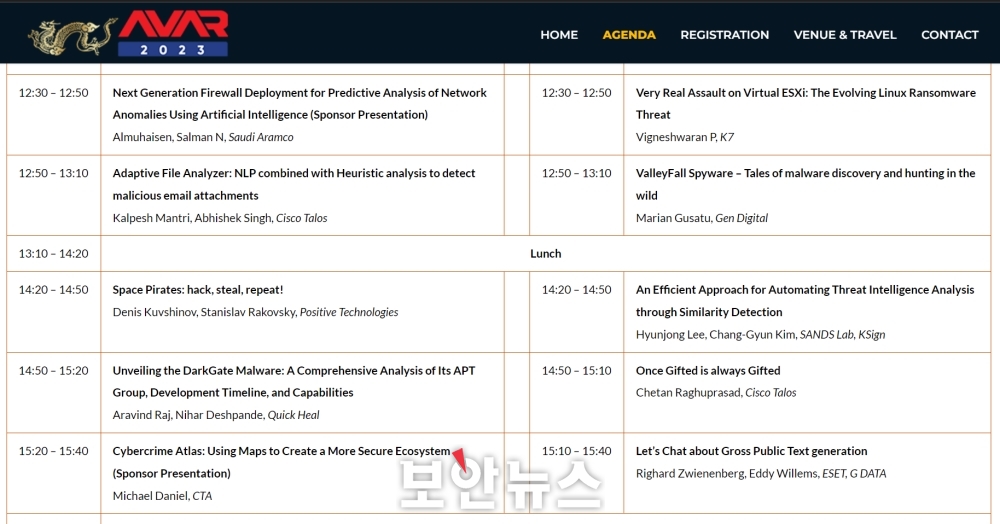
Task: Click 'Hyunjong Lee, Chang-Gyun Kim' speaker line
Action: coord(760,335)
